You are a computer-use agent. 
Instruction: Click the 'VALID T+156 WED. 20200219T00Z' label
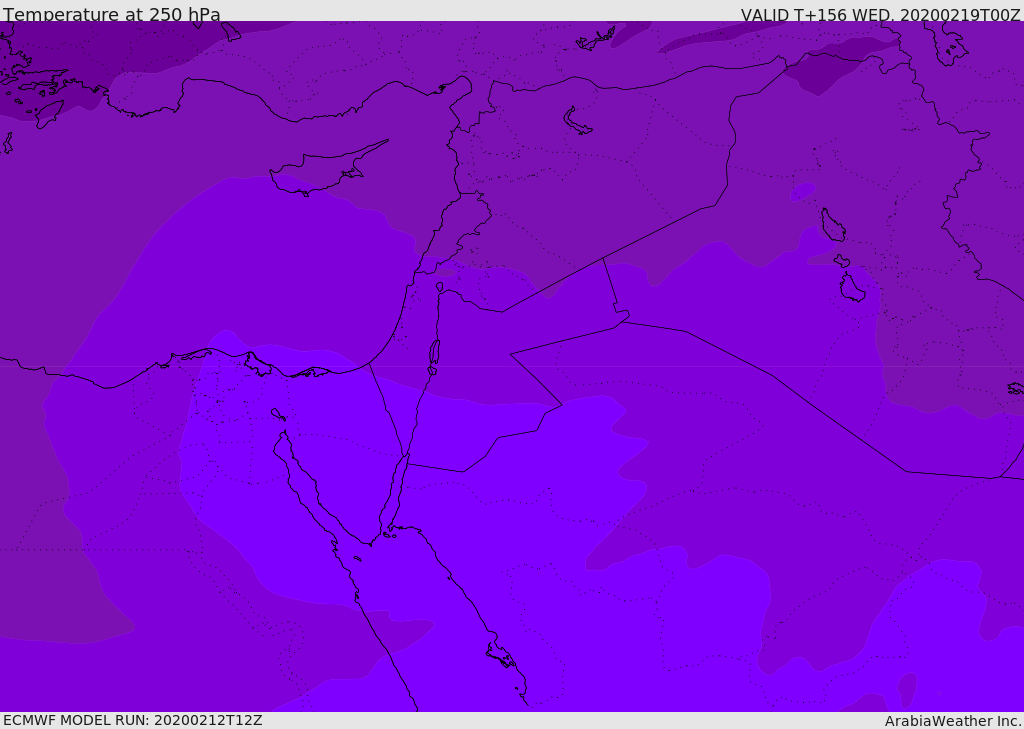(880, 14)
